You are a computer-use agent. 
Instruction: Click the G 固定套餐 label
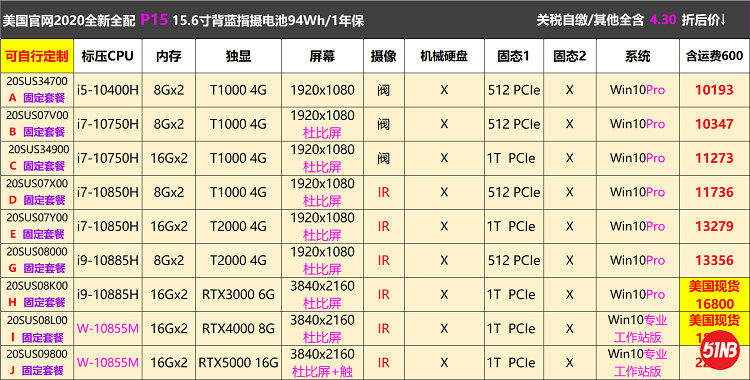coord(37,268)
